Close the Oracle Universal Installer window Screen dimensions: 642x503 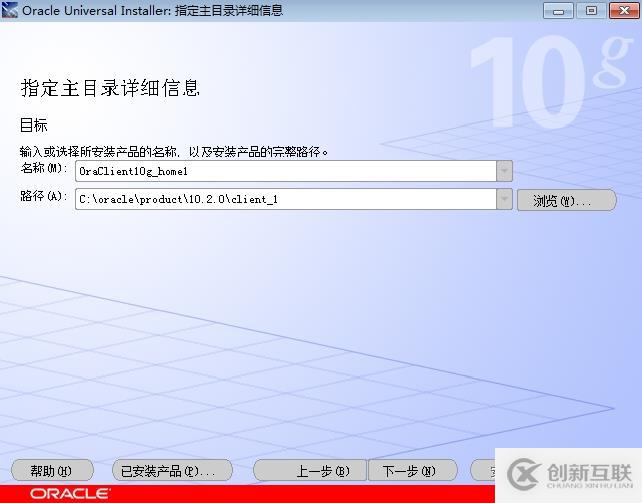(624, 11)
